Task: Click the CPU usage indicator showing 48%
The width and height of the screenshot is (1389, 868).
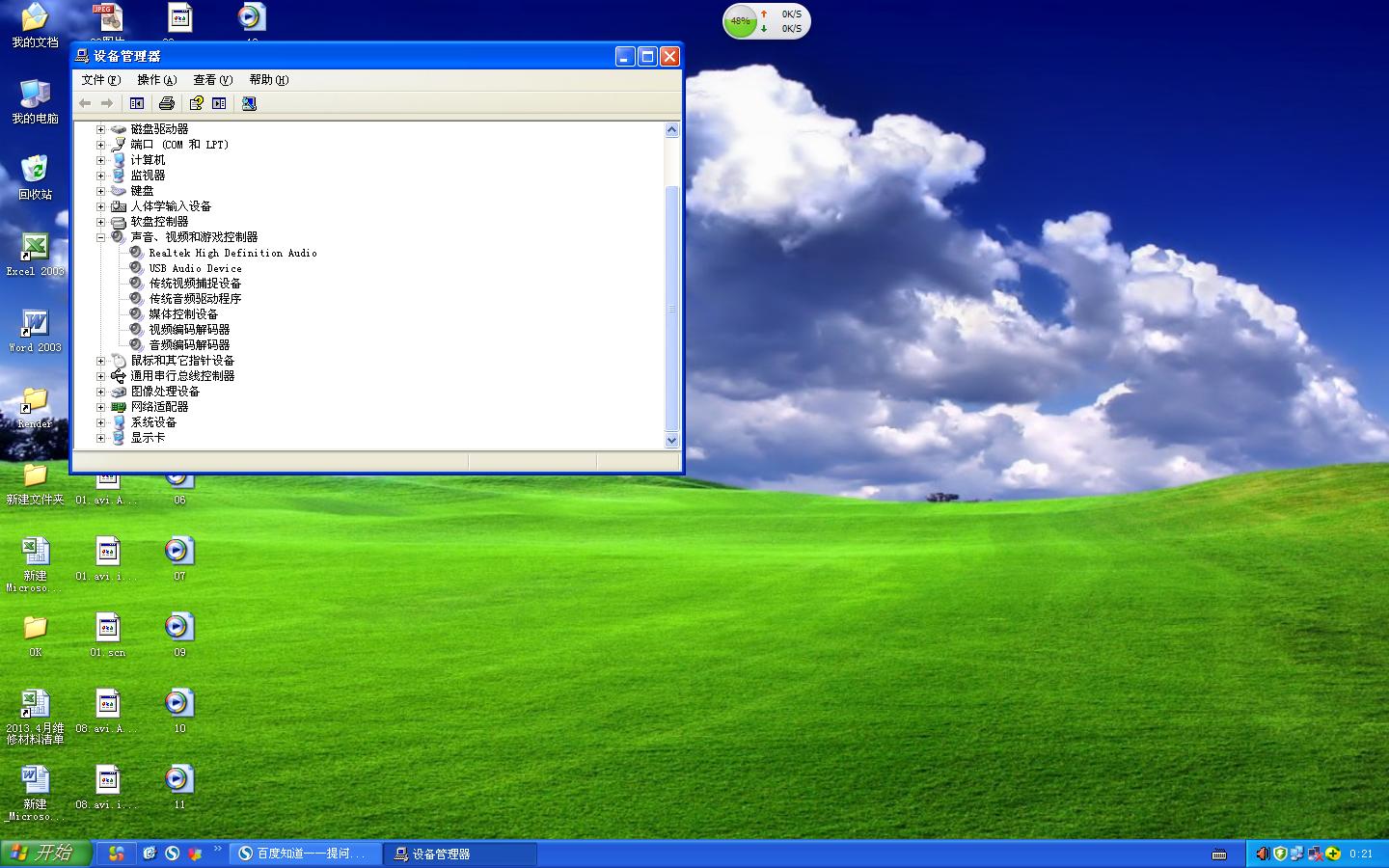Action: 740,20
